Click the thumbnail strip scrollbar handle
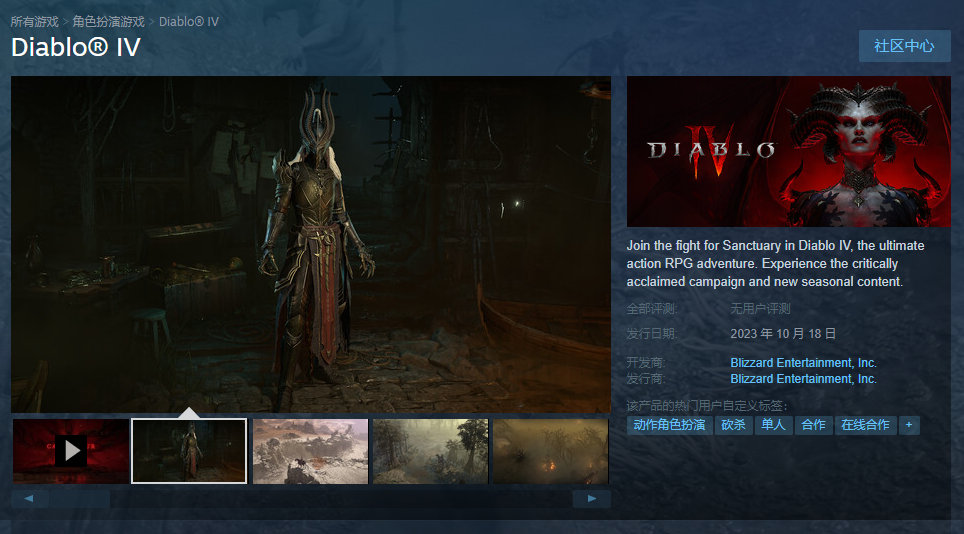 coord(80,498)
